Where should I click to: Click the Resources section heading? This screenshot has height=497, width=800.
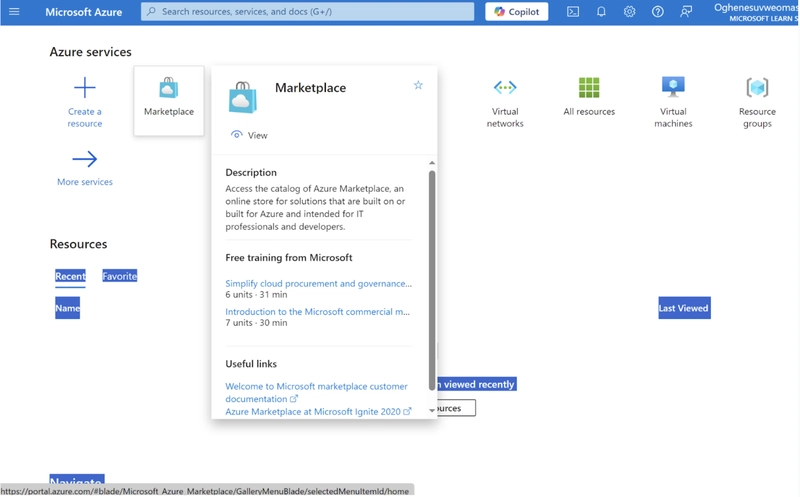click(78, 244)
